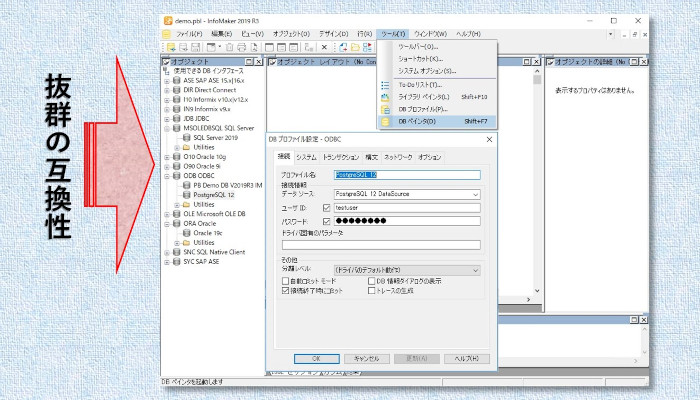
Task: Click the DB Painter icon in Tools menu
Action: pos(386,121)
